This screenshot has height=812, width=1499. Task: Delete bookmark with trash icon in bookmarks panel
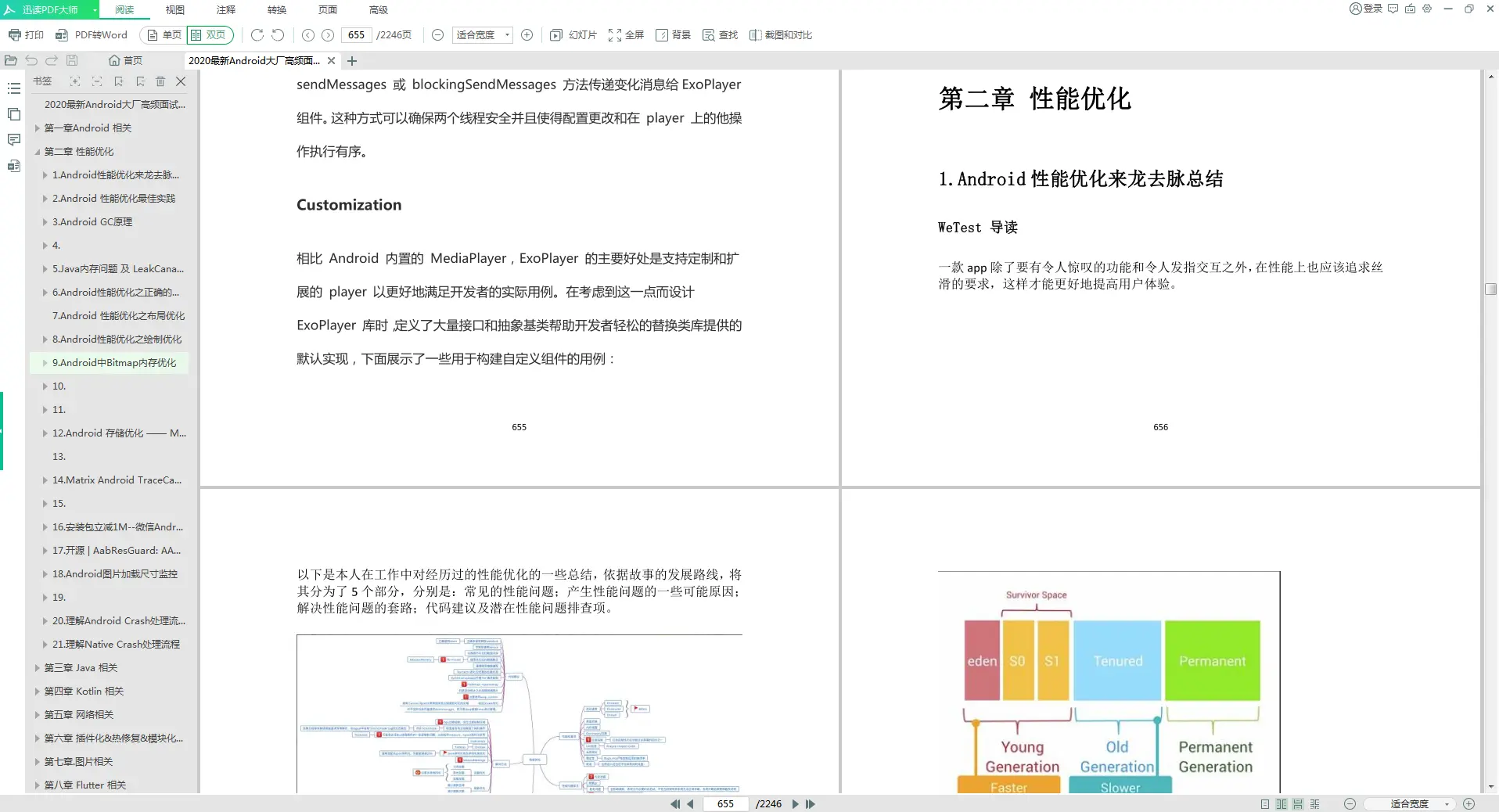click(x=160, y=81)
